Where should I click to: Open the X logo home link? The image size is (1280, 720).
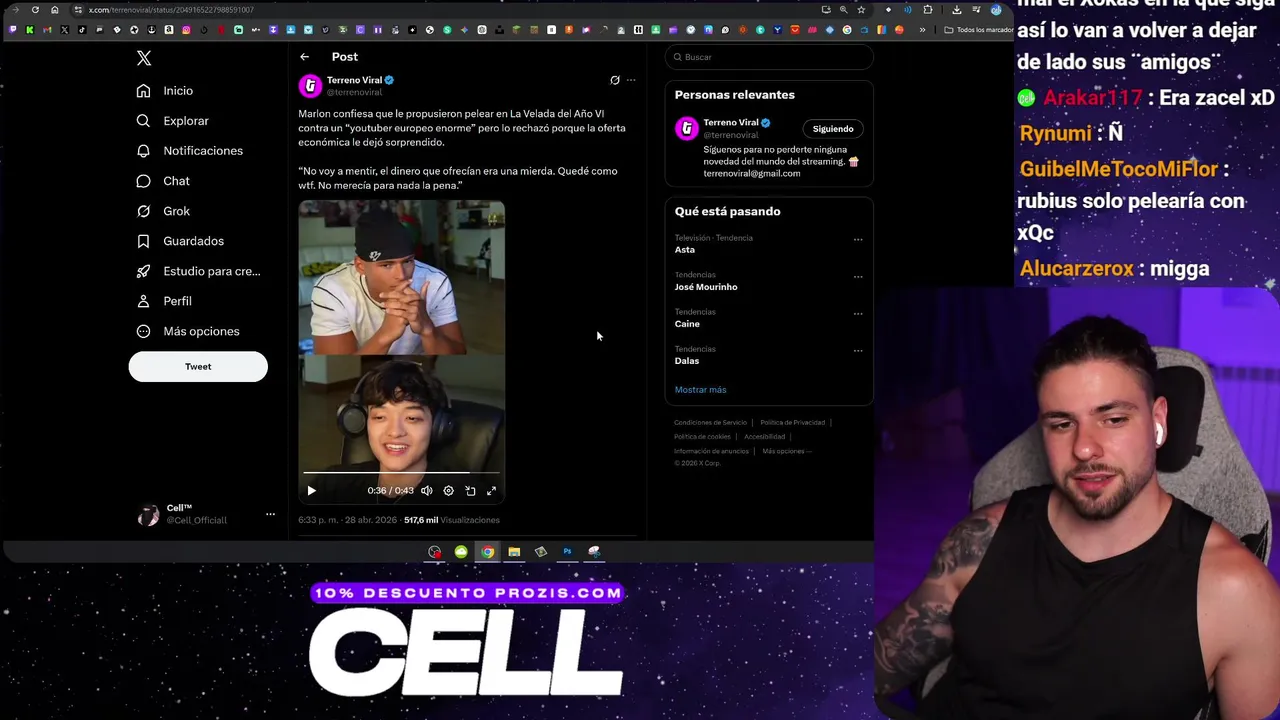pyautogui.click(x=144, y=59)
